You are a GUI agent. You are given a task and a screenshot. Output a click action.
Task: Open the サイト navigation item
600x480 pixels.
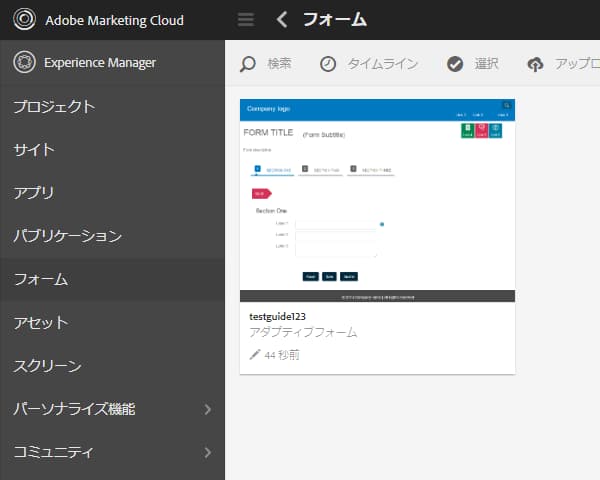tap(112, 150)
